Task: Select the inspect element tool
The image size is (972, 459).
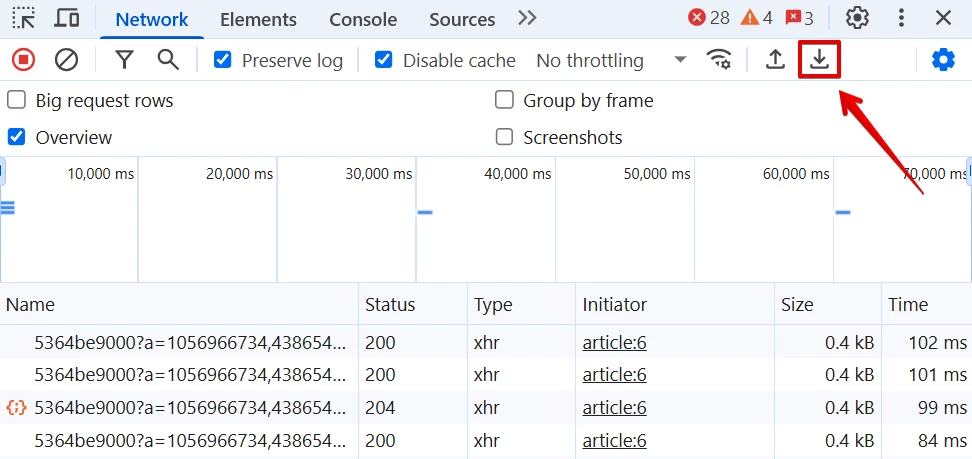Action: (x=24, y=19)
